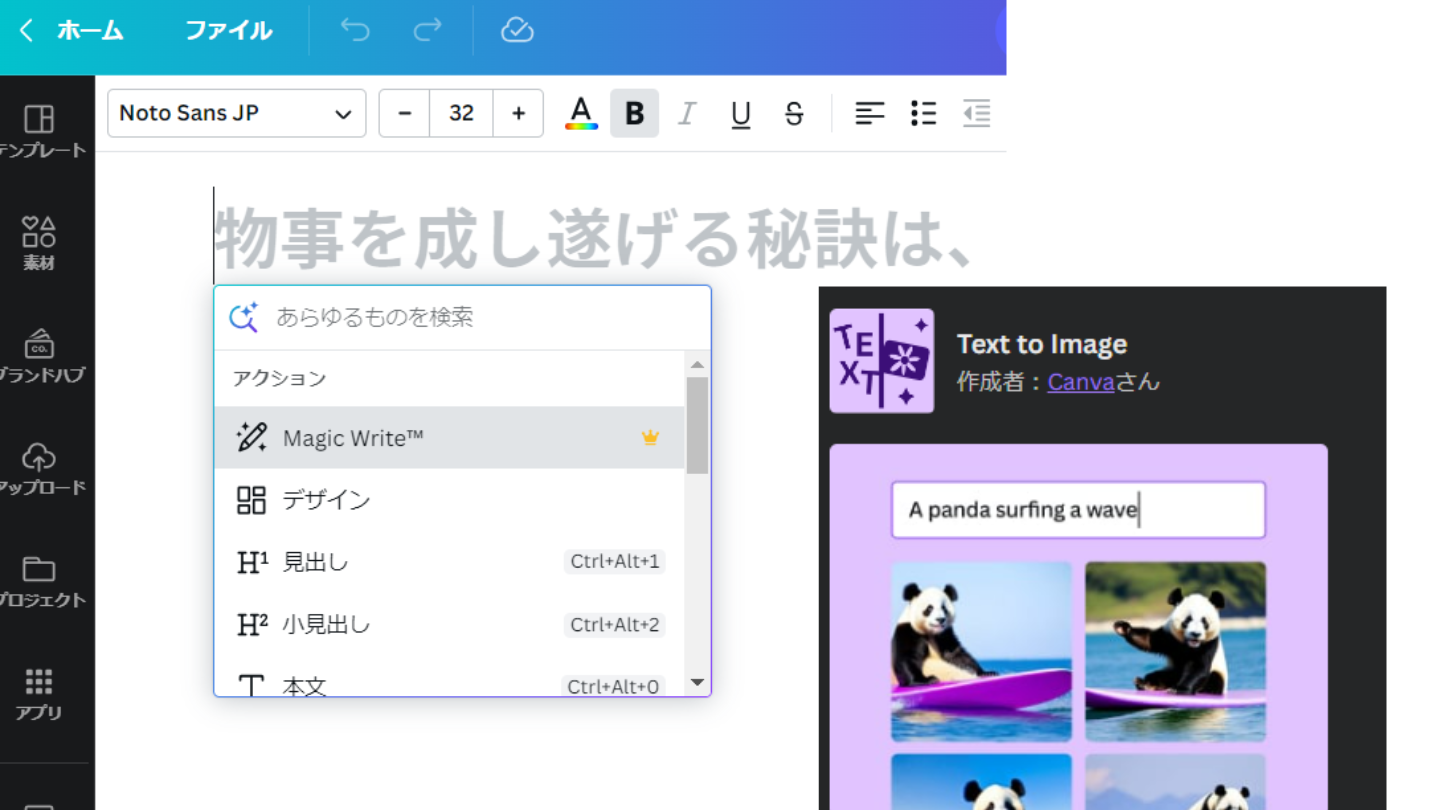
Task: Open the プロジェクト folder panel
Action: click(40, 580)
